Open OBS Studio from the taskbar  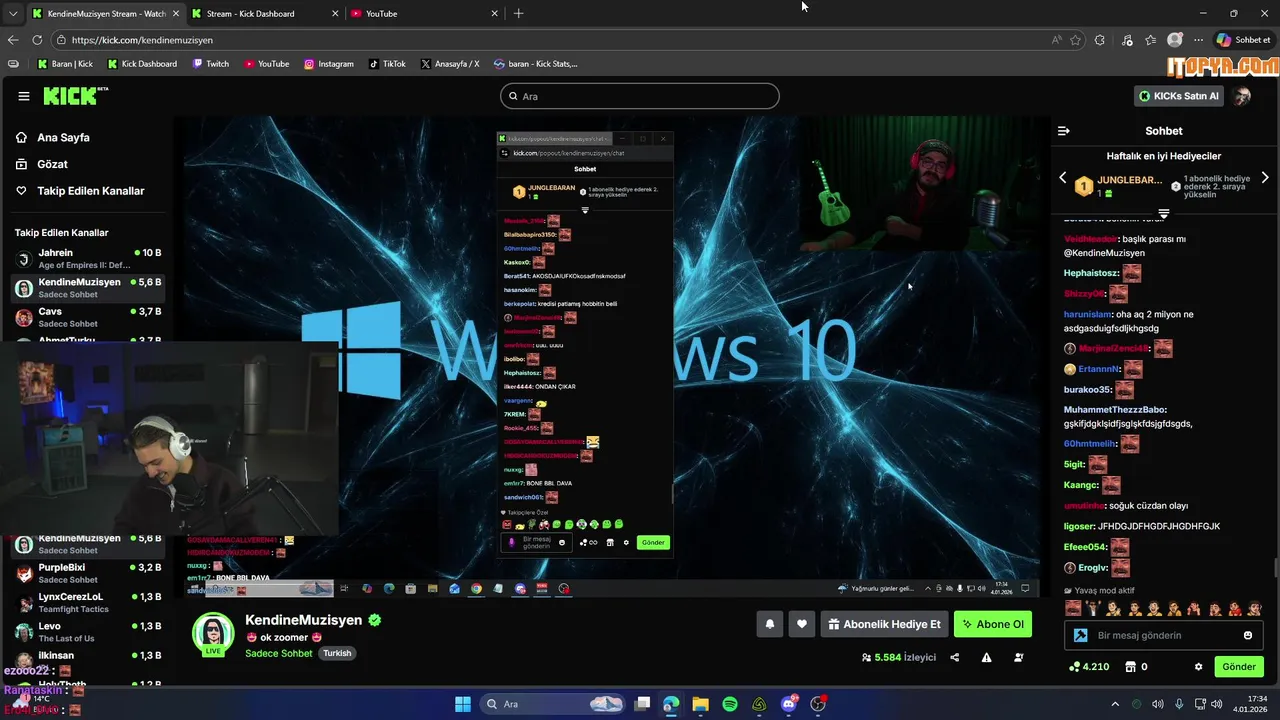coord(818,704)
